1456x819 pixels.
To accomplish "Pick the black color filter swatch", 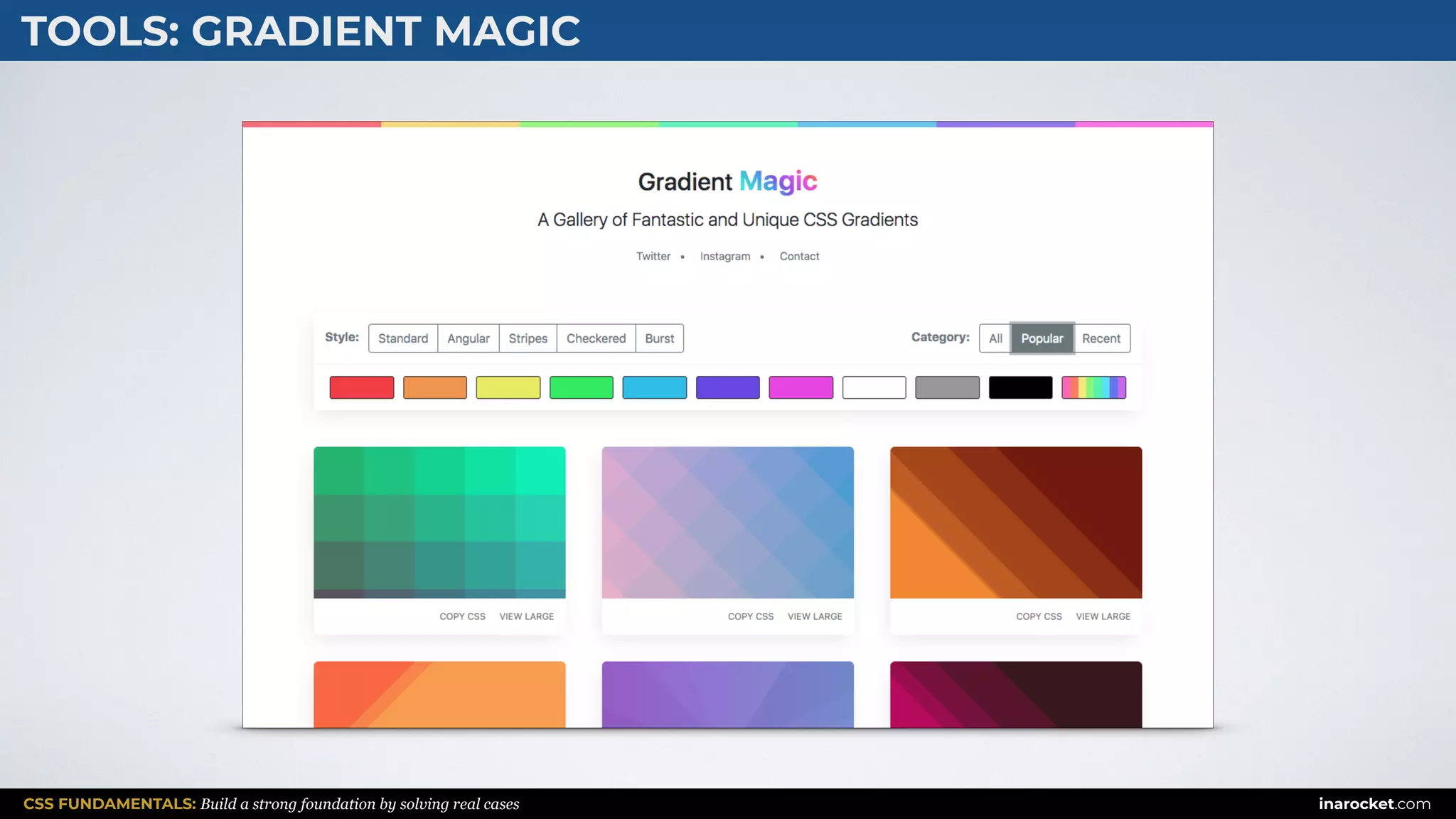I will 1020,387.
